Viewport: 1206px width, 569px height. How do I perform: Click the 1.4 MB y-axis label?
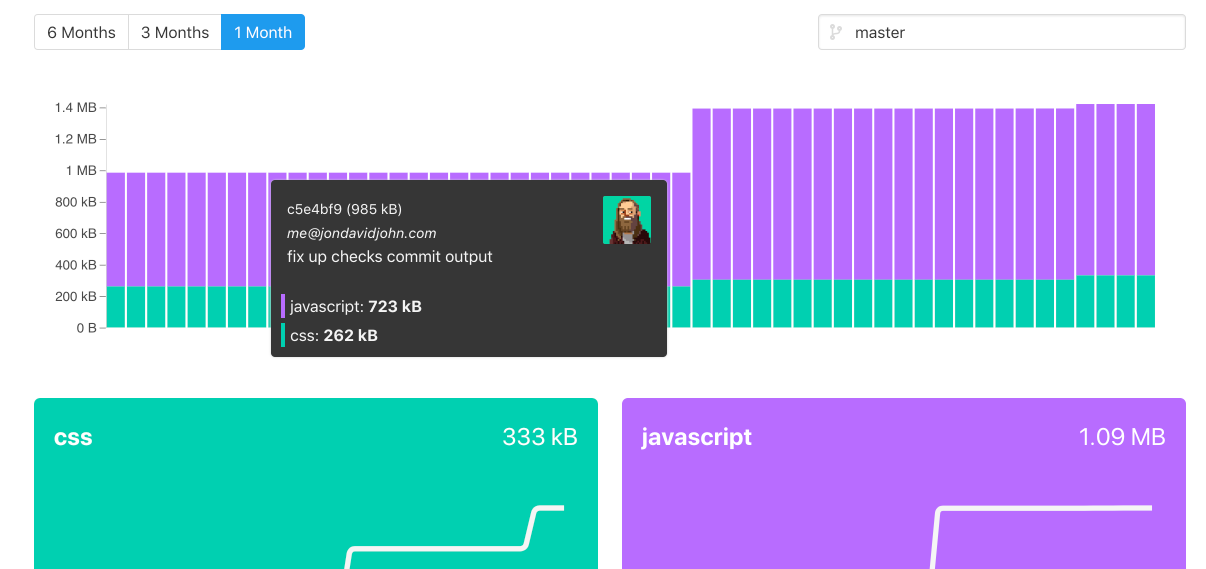(x=75, y=107)
